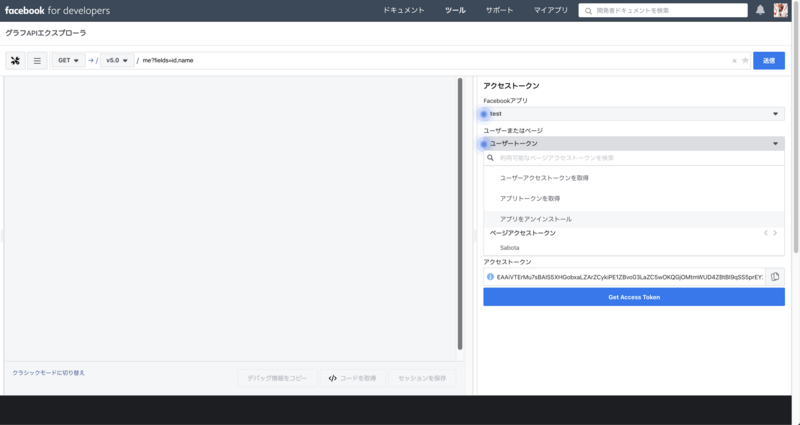Image resolution: width=800 pixels, height=425 pixels.
Task: Open notifications bell icon
Action: click(760, 10)
